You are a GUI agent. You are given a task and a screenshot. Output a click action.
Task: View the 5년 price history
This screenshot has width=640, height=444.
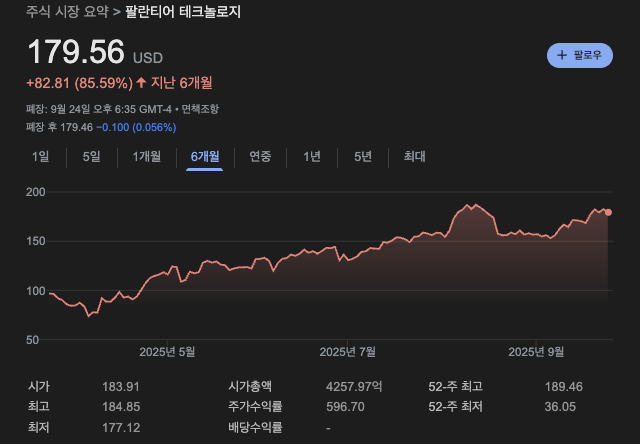pyautogui.click(x=362, y=156)
